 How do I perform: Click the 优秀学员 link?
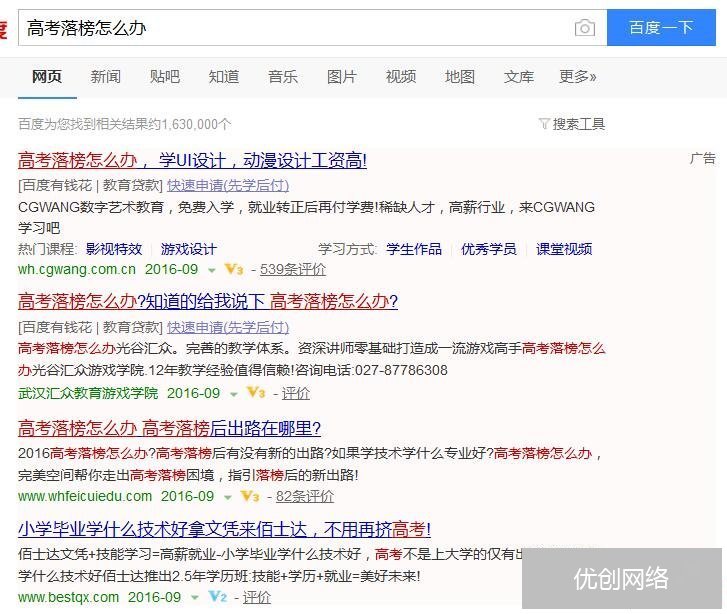click(489, 249)
